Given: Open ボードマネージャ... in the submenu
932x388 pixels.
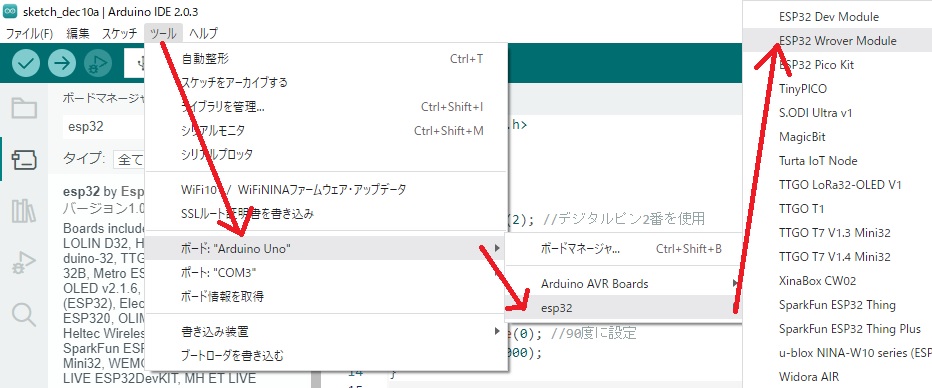Looking at the screenshot, I should click(x=624, y=249).
